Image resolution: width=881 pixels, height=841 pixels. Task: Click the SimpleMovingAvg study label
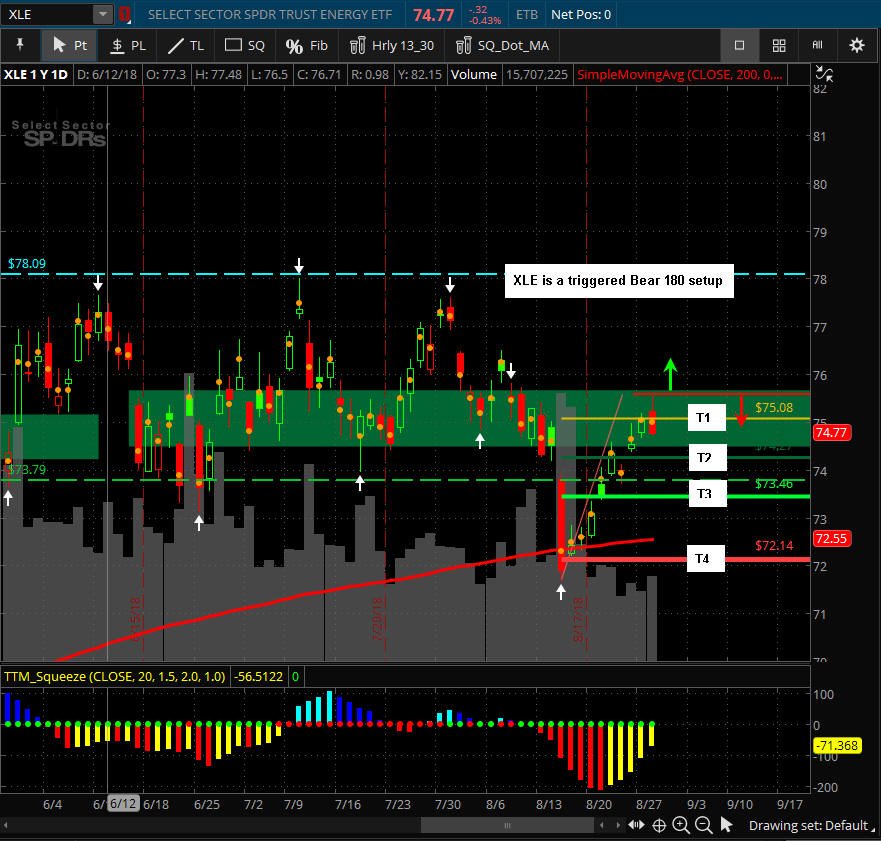pyautogui.click(x=680, y=75)
